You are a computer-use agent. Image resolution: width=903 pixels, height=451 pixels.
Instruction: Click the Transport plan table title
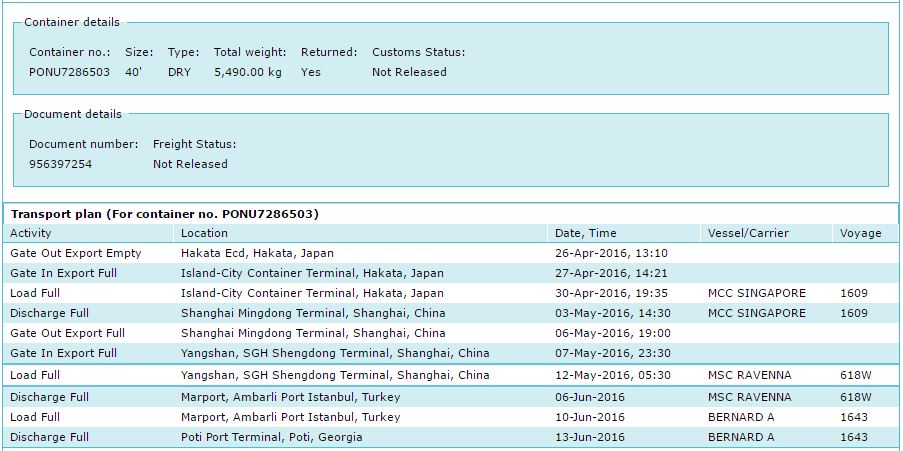165,214
